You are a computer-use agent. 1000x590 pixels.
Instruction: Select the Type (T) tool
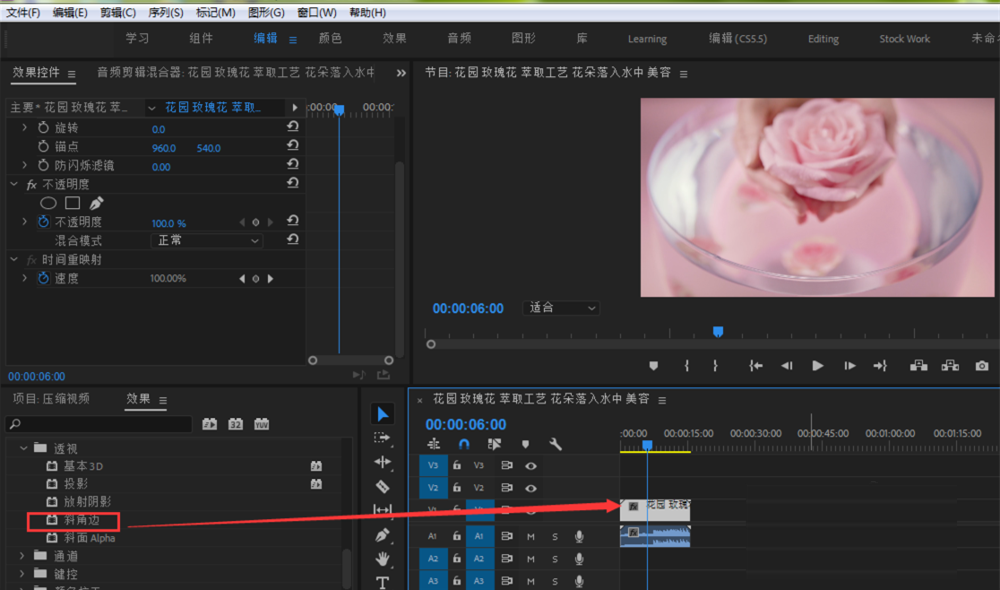tap(382, 582)
